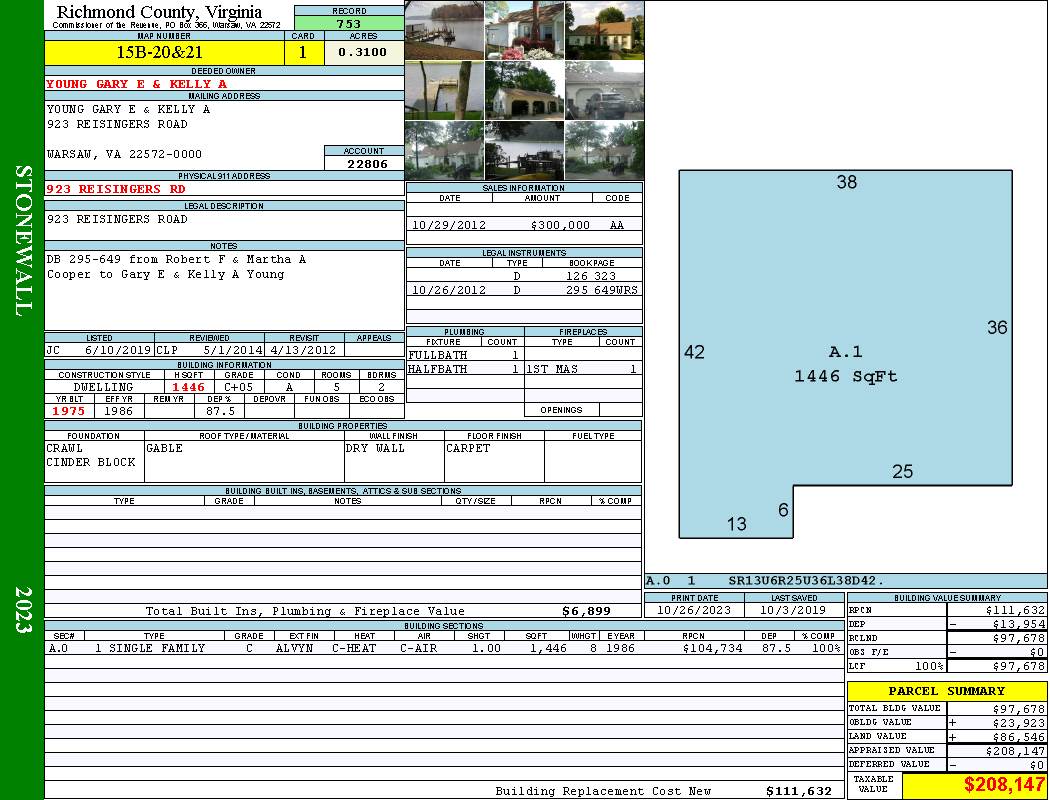Image resolution: width=1050 pixels, height=800 pixels.
Task: Select sketch dimension 38 on top edge
Action: [846, 182]
